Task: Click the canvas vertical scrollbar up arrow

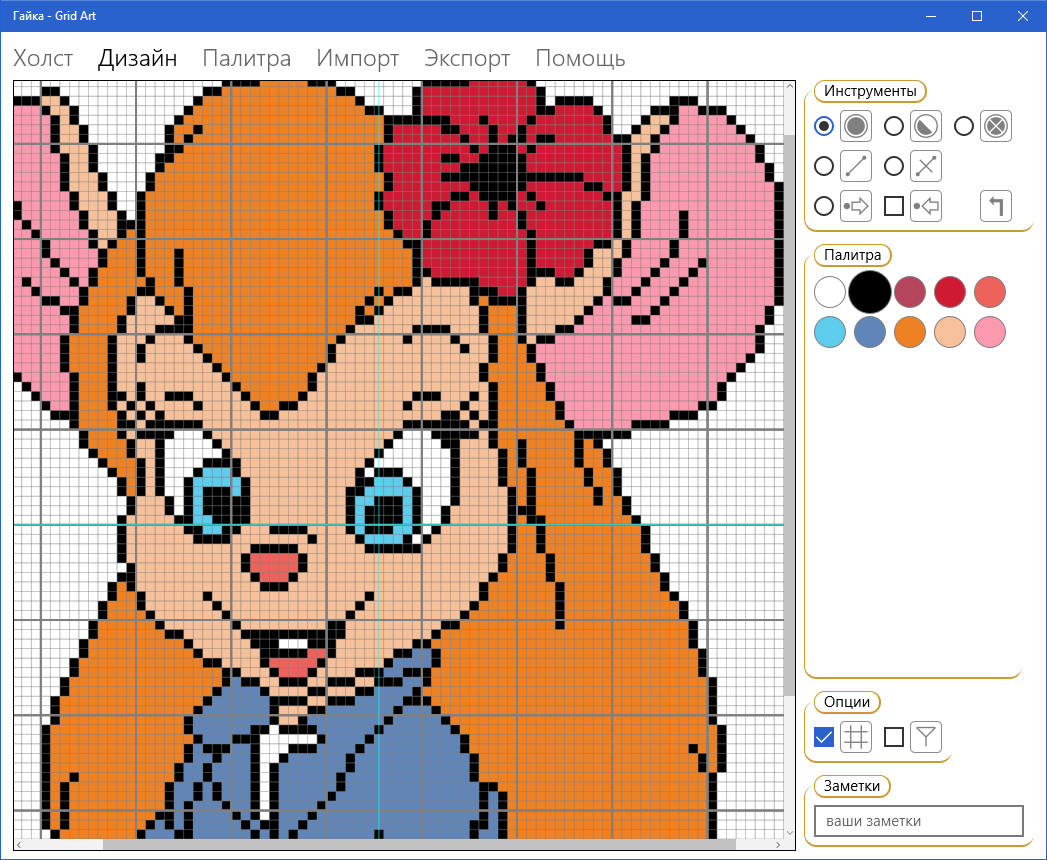Action: [790, 87]
